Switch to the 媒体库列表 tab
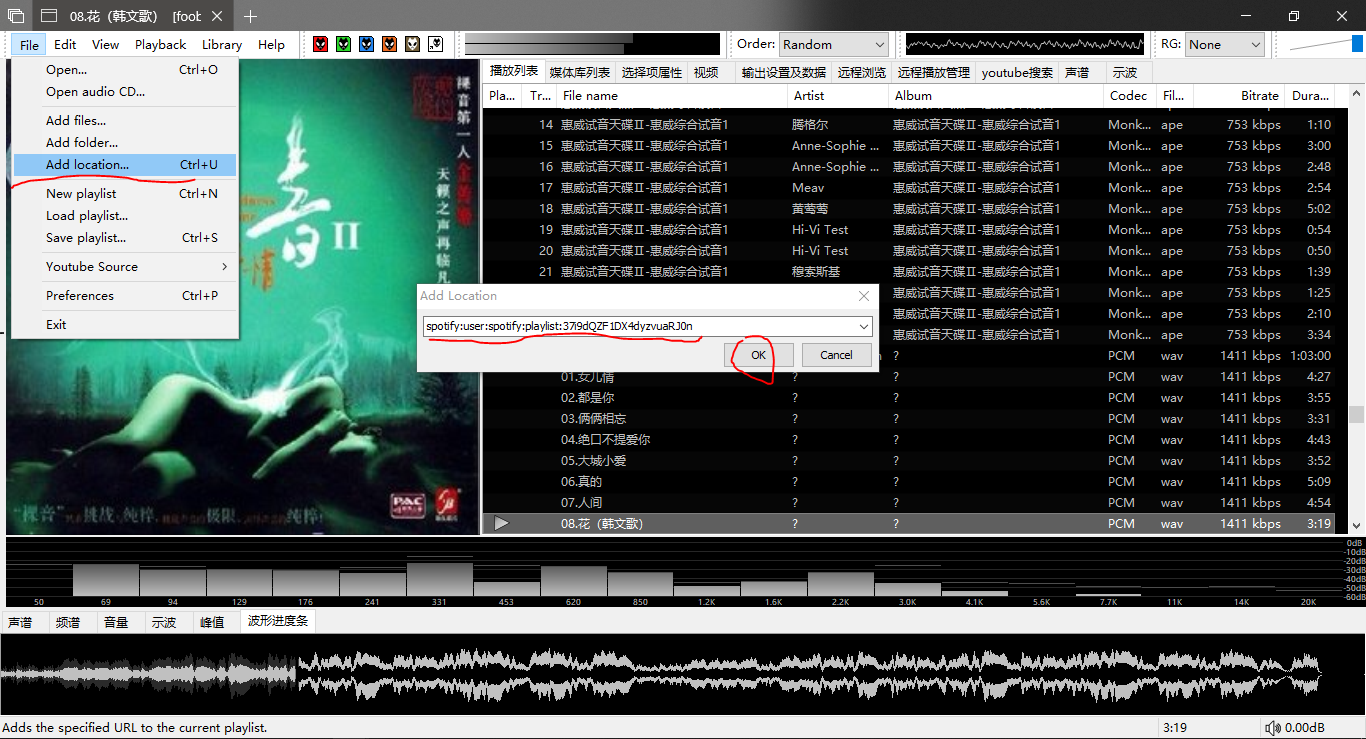The width and height of the screenshot is (1366, 739). (580, 72)
